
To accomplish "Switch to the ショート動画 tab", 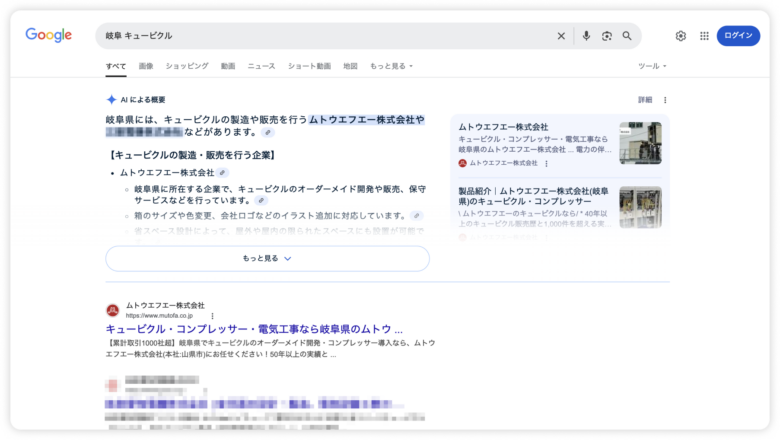I will [309, 66].
